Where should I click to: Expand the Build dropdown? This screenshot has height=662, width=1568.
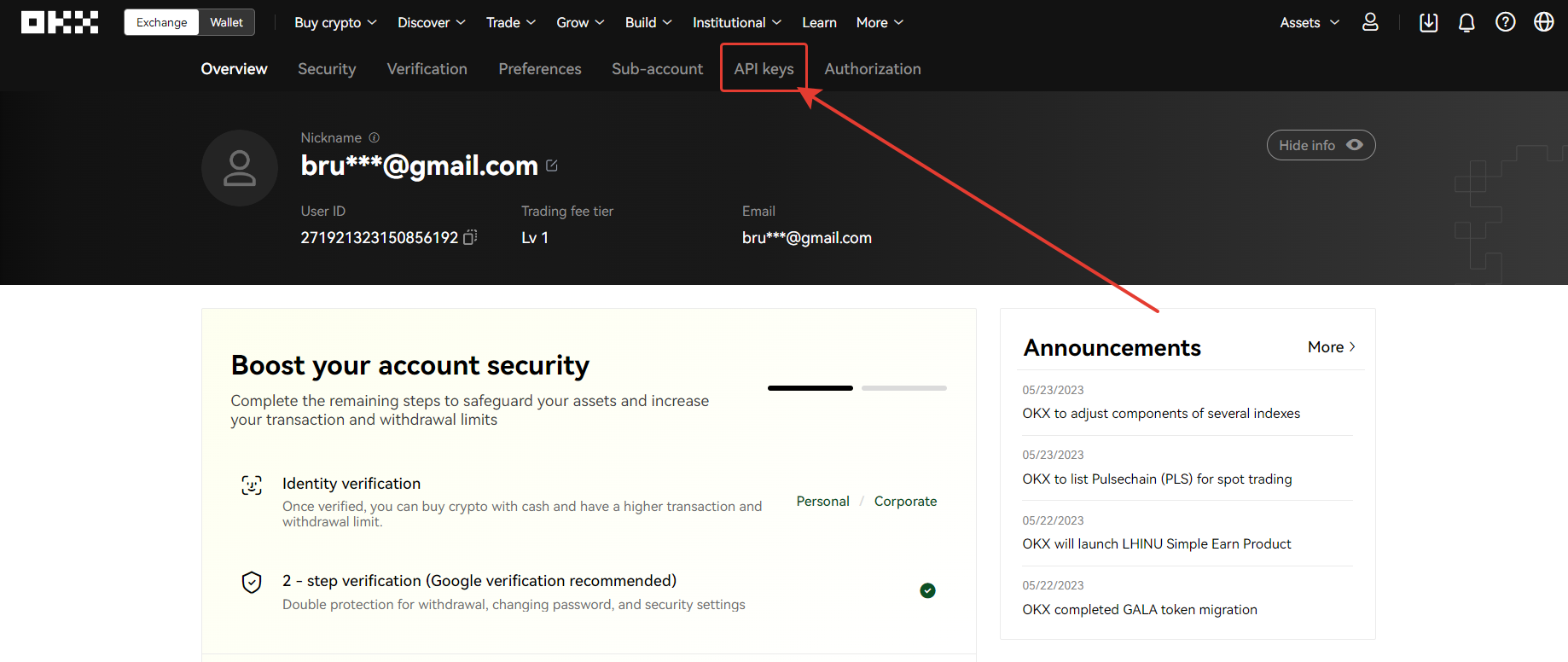[648, 23]
